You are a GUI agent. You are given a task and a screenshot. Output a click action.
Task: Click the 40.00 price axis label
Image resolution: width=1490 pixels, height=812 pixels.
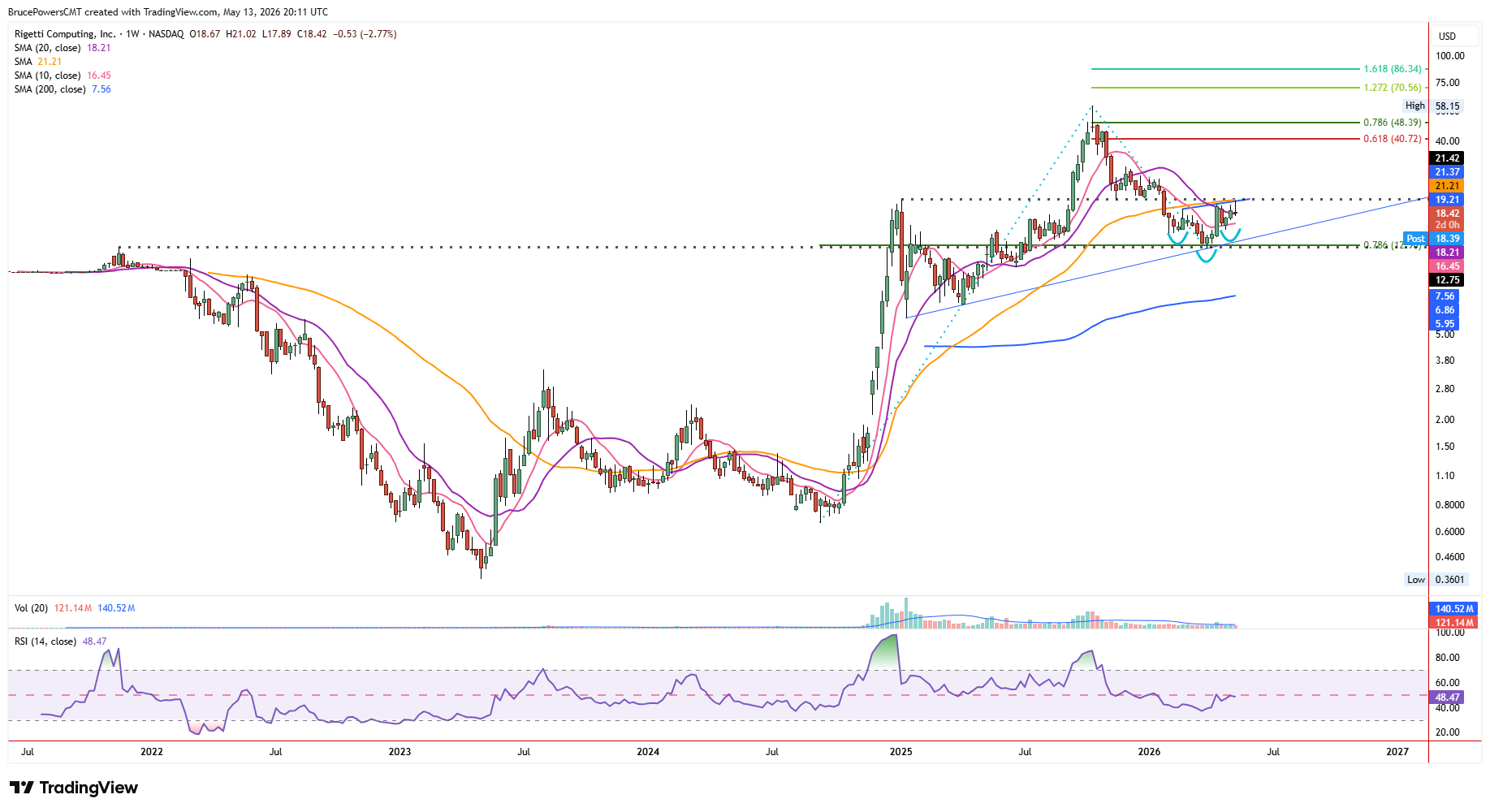click(1447, 141)
